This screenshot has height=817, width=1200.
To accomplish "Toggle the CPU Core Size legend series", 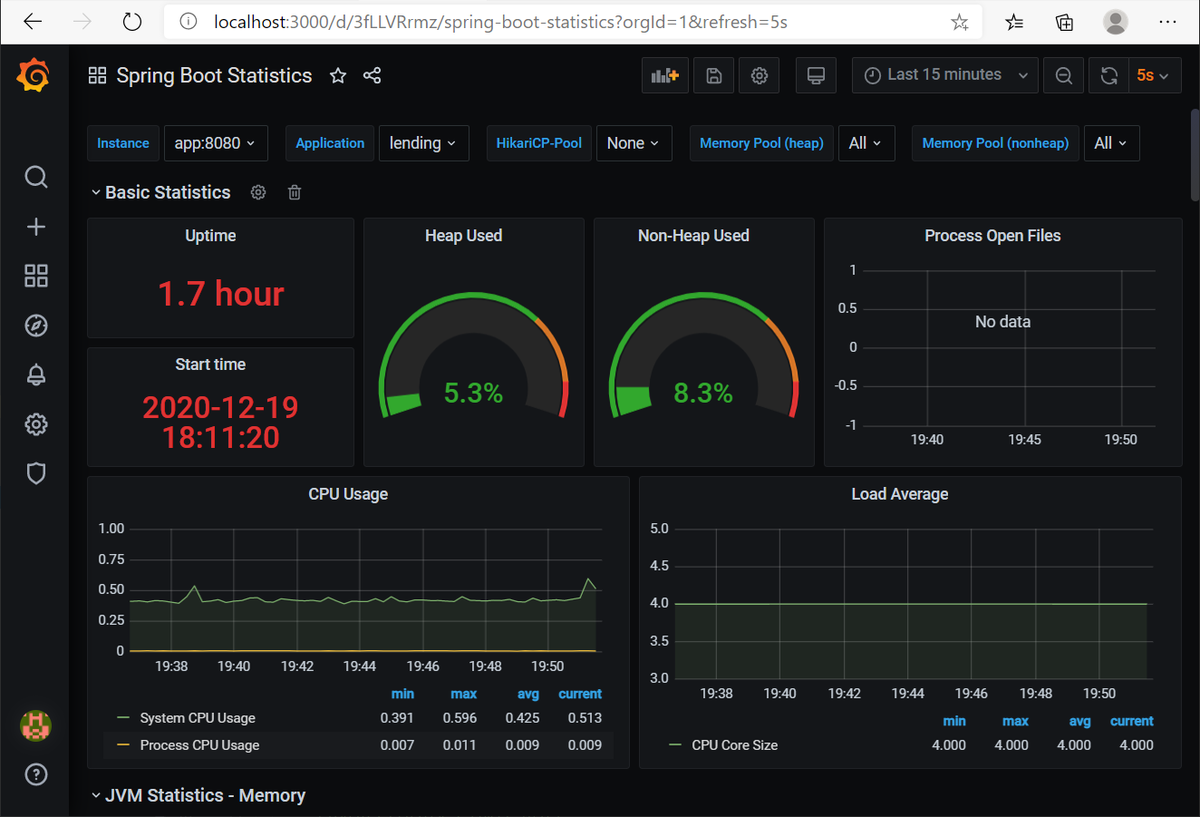I will click(735, 745).
